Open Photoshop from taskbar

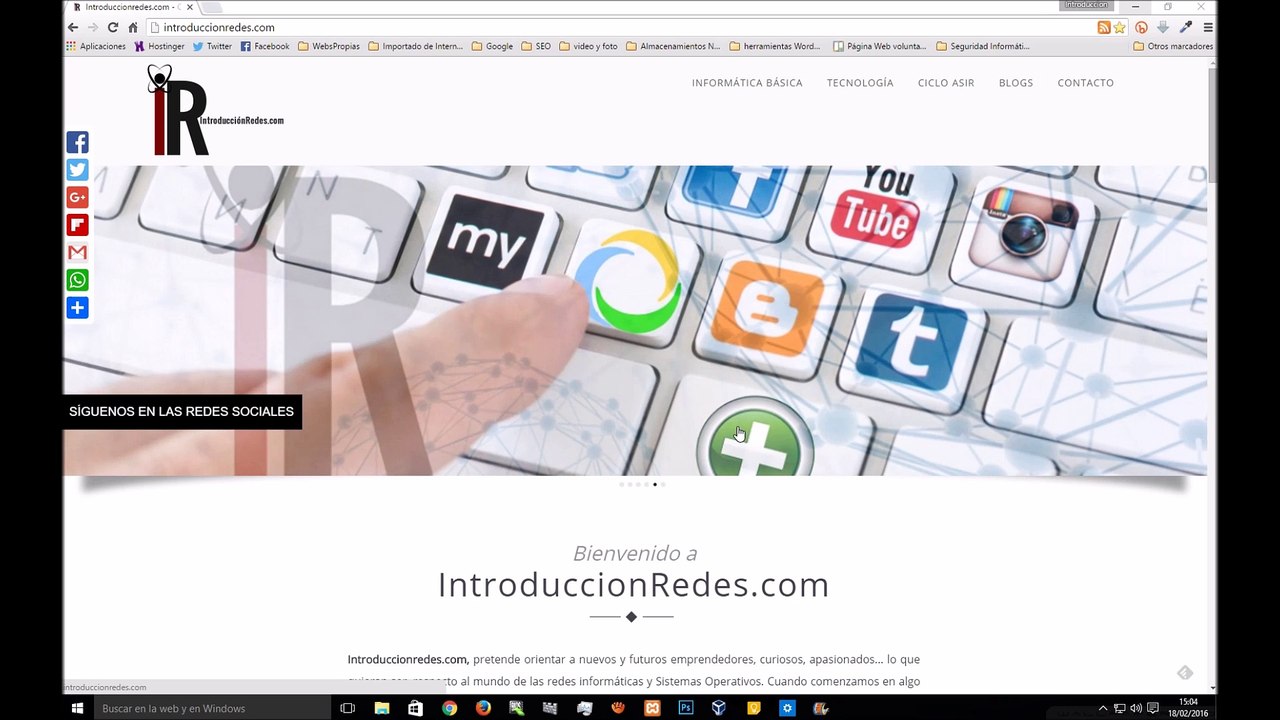[x=686, y=708]
